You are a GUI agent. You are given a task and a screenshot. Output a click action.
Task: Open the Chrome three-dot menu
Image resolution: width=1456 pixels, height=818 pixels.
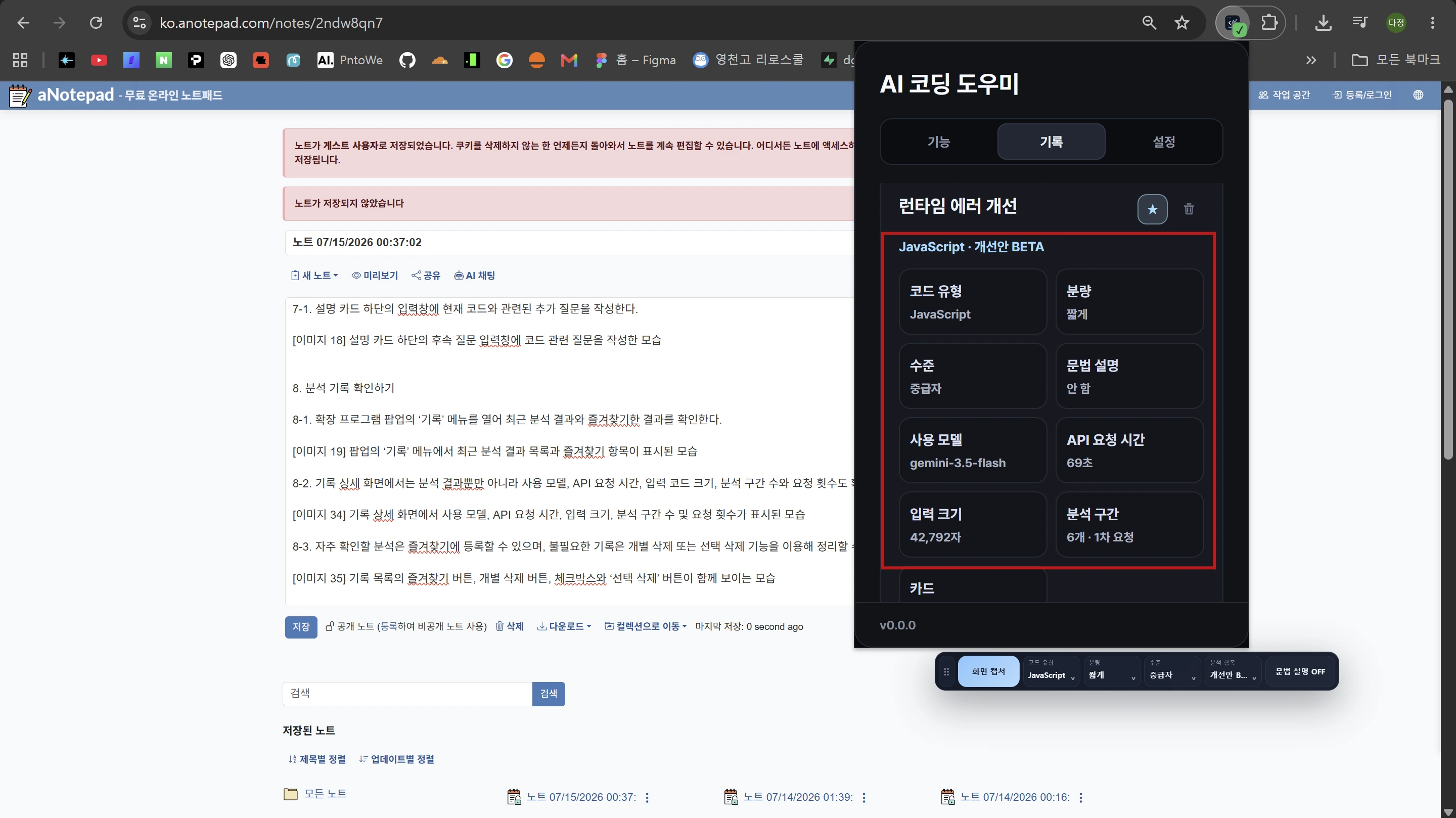1432,23
